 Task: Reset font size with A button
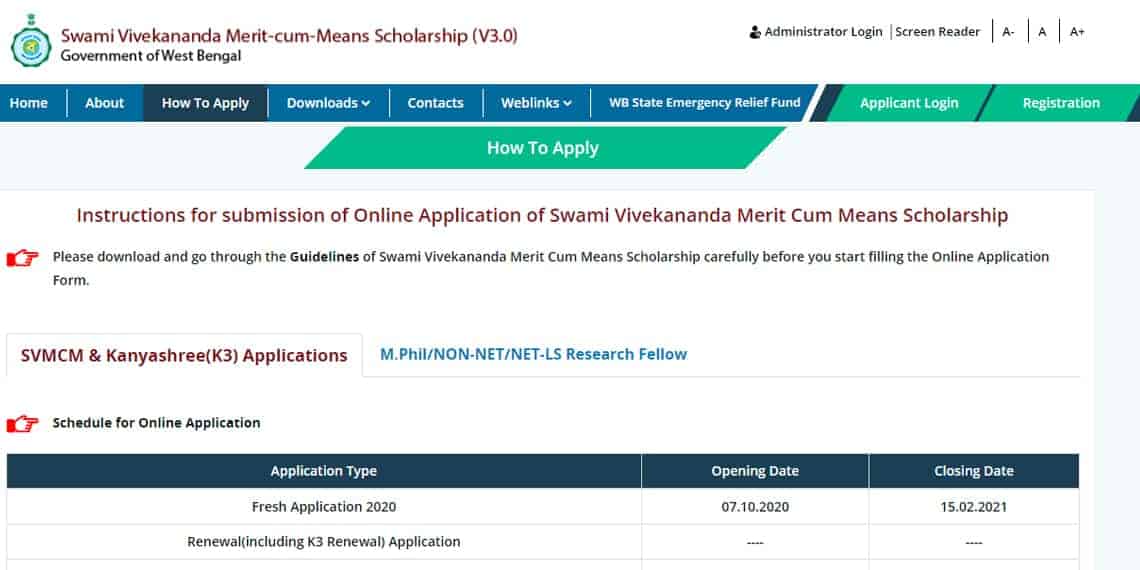(x=1042, y=32)
